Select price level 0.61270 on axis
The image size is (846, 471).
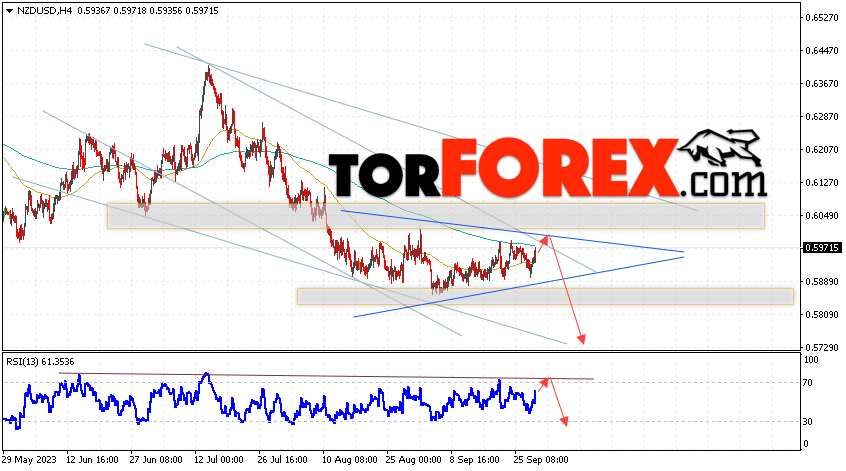coord(822,182)
